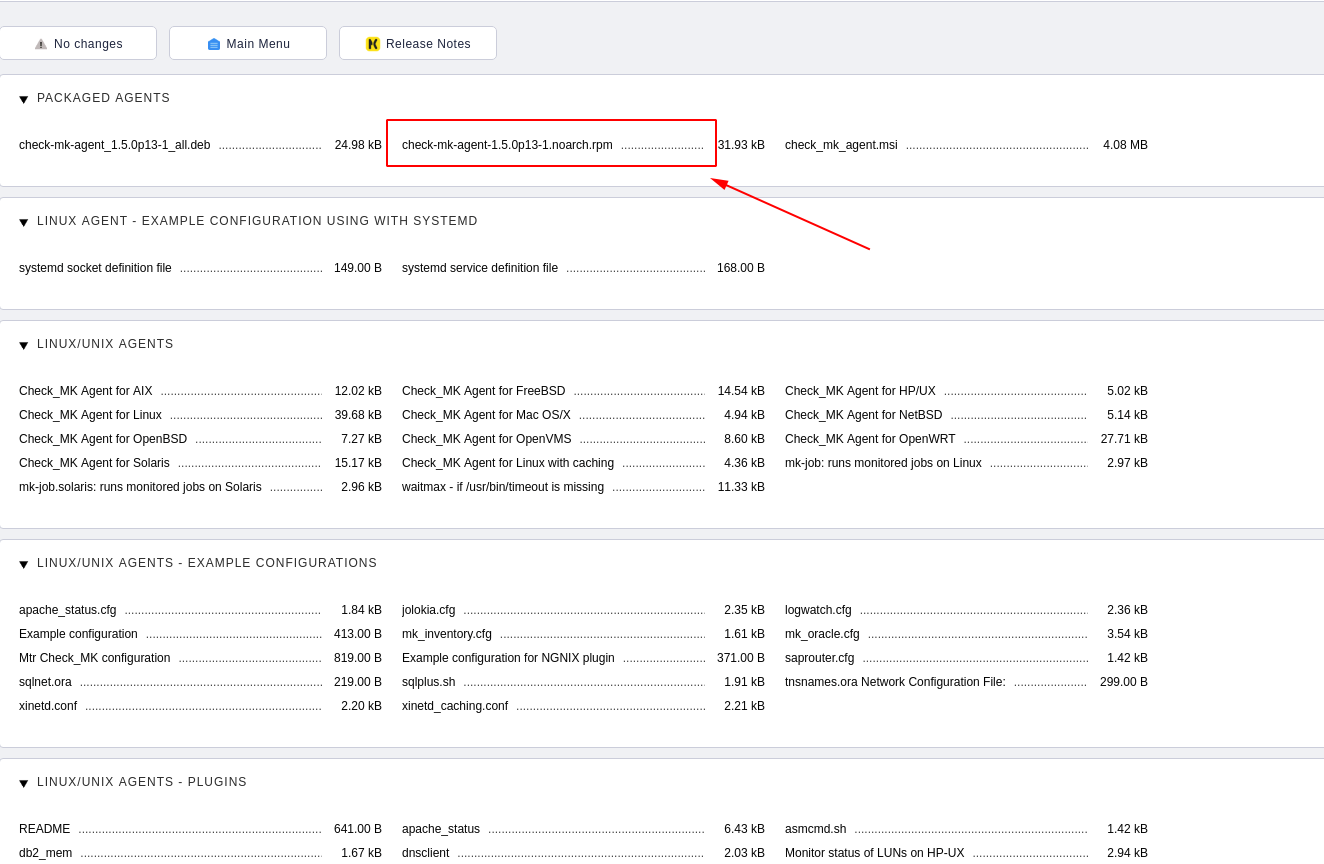The width and height of the screenshot is (1324, 864).
Task: Open the Example configuration file
Action: click(x=78, y=634)
